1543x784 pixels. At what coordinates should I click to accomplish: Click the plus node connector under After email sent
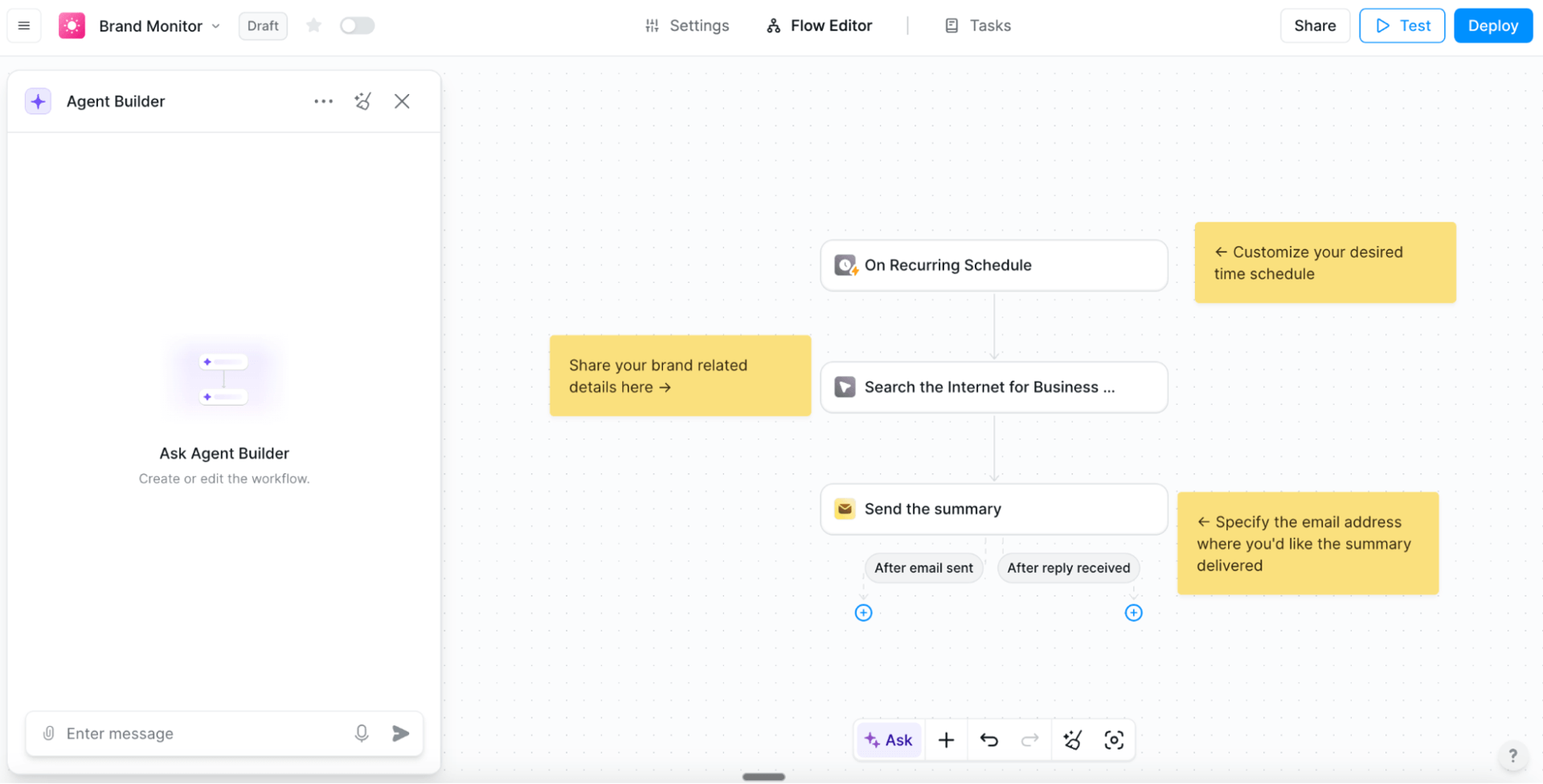pos(863,612)
